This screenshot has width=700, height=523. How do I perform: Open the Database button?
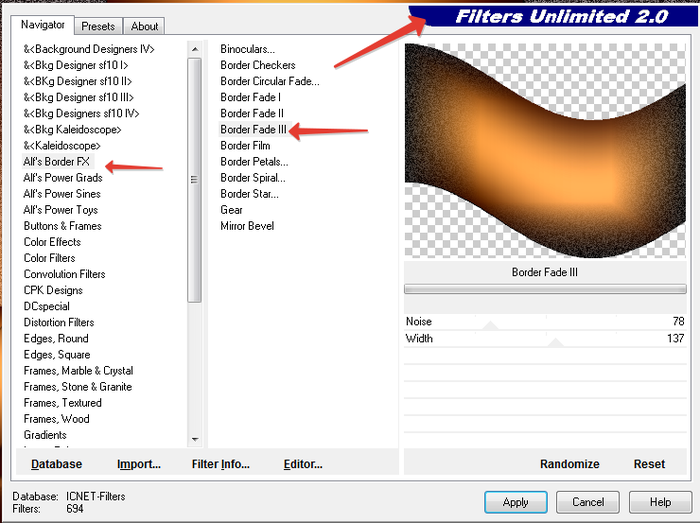[x=57, y=464]
